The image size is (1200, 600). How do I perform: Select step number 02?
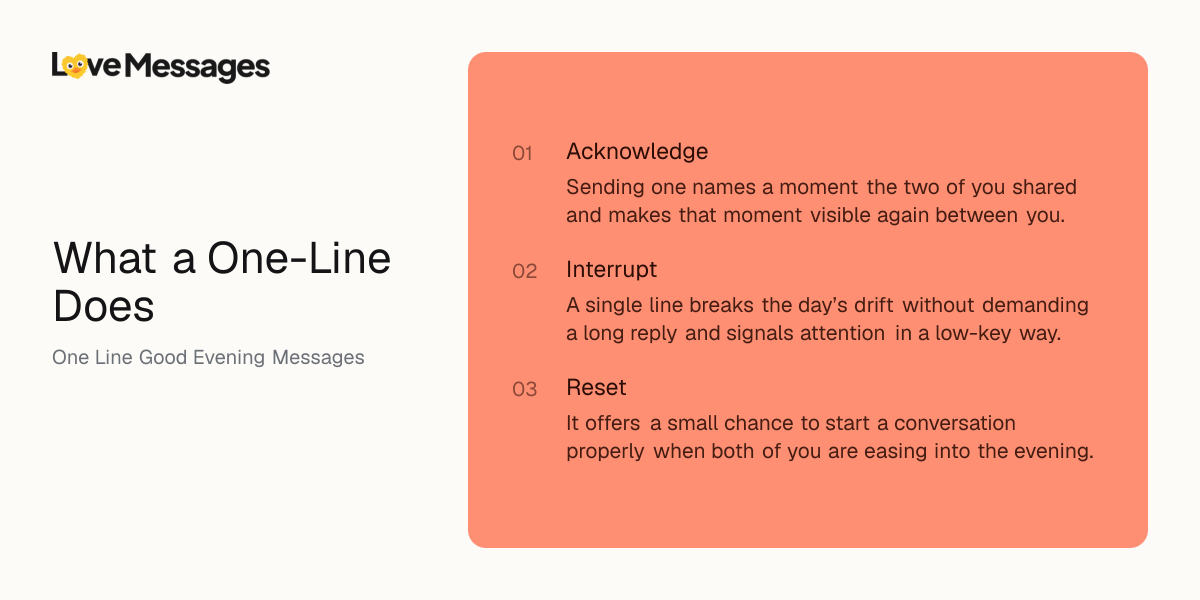pos(525,272)
